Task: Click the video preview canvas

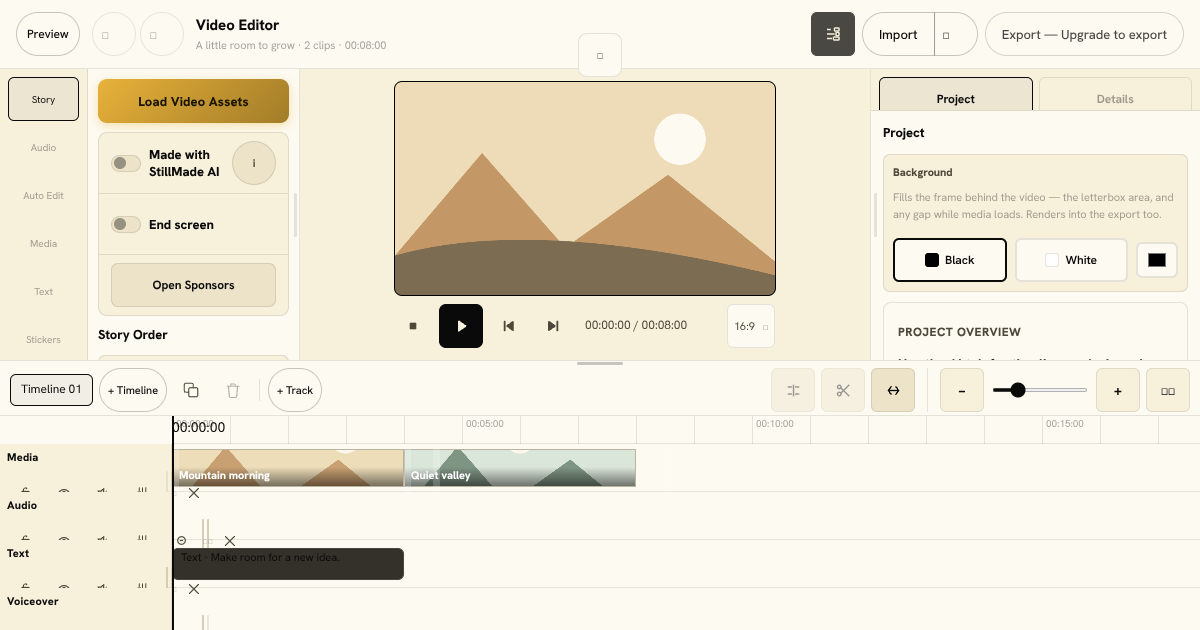Action: 585,189
